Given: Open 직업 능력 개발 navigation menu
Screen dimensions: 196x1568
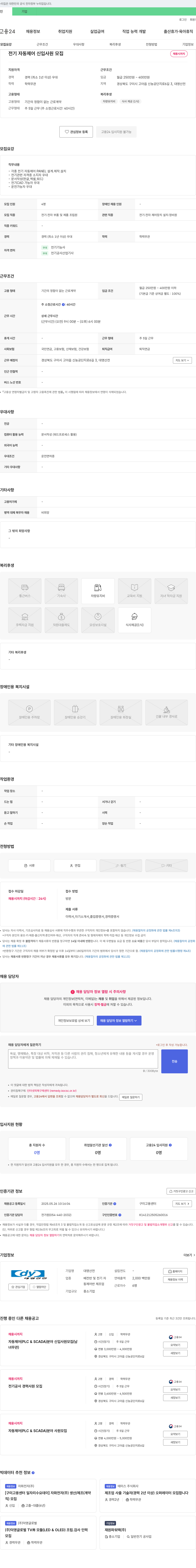Looking at the screenshot, I should pos(134,32).
